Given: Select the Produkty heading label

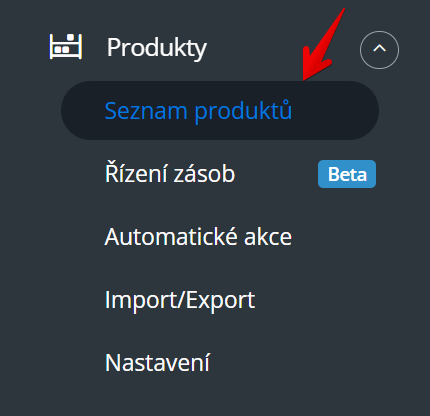Looking at the screenshot, I should [x=157, y=49].
